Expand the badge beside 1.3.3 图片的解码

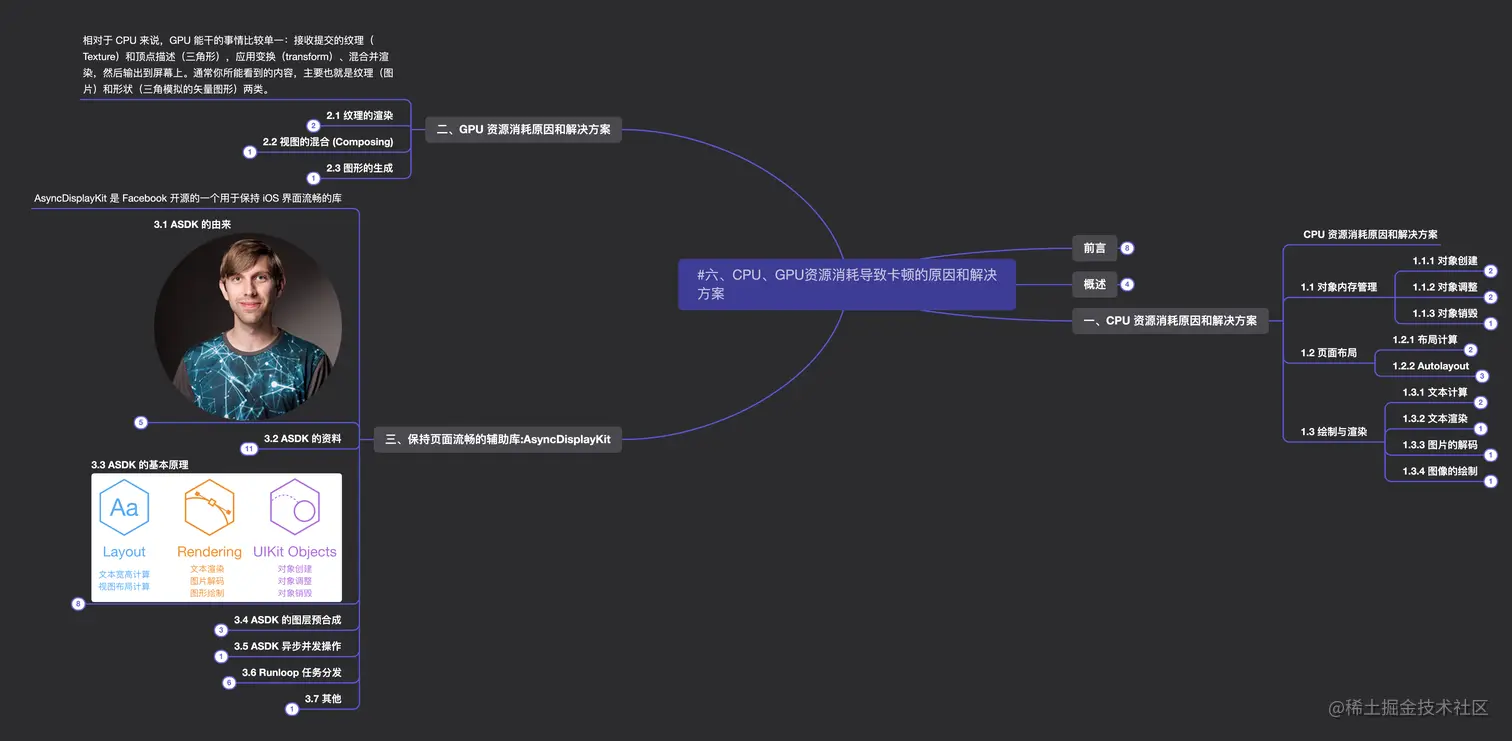coord(1490,455)
